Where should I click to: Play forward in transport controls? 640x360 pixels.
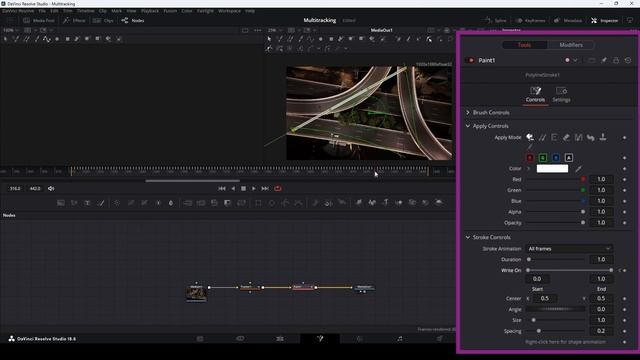[x=254, y=189]
